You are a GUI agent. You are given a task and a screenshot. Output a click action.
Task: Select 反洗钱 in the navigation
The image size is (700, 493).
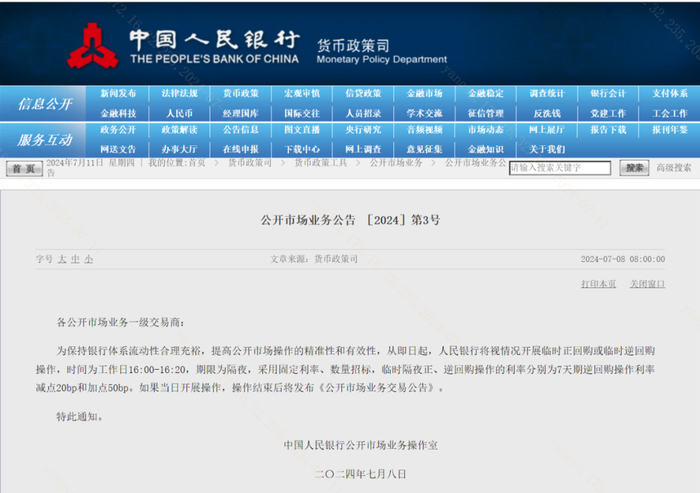547,113
